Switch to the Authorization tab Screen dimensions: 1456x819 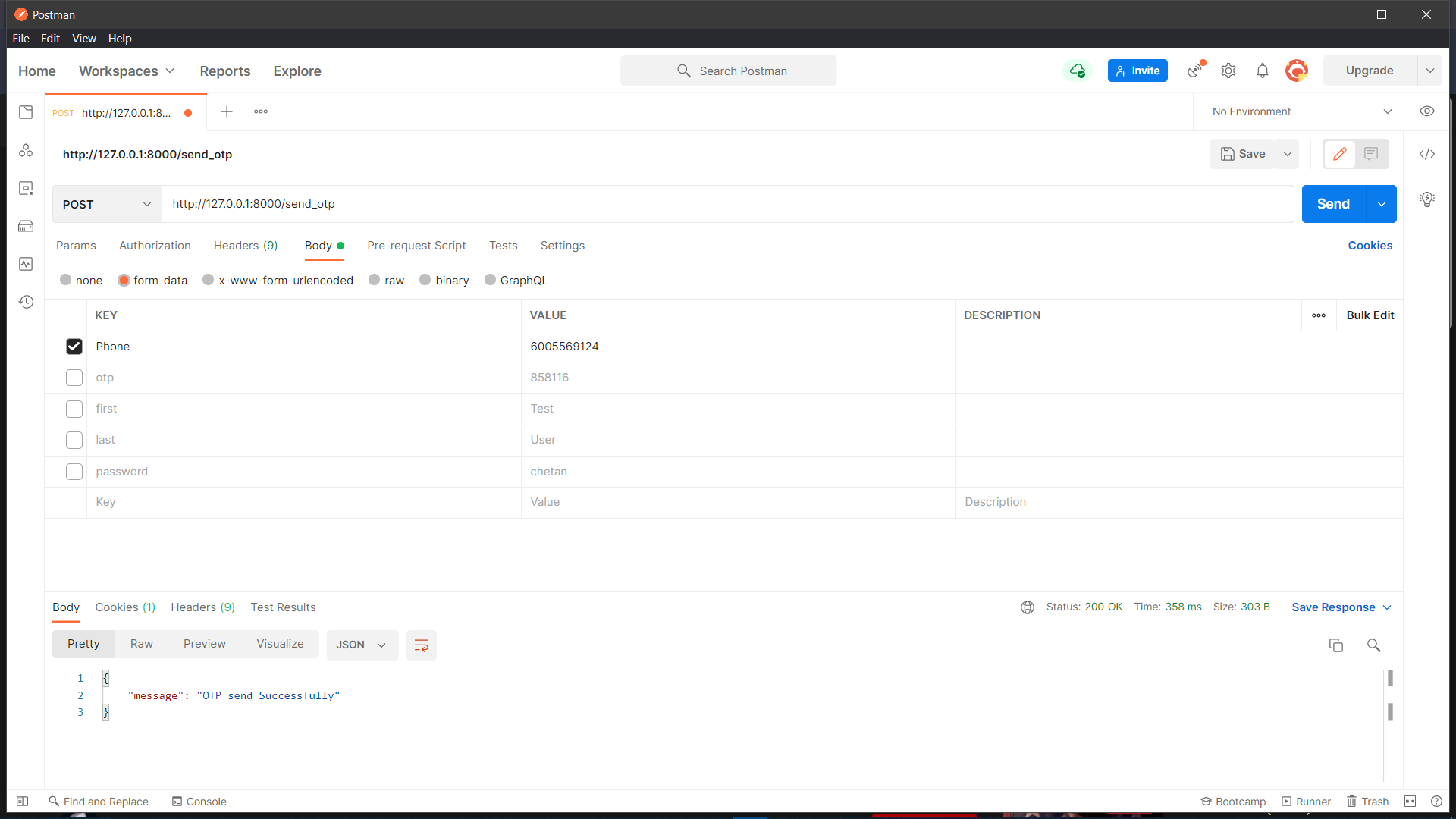(x=155, y=246)
